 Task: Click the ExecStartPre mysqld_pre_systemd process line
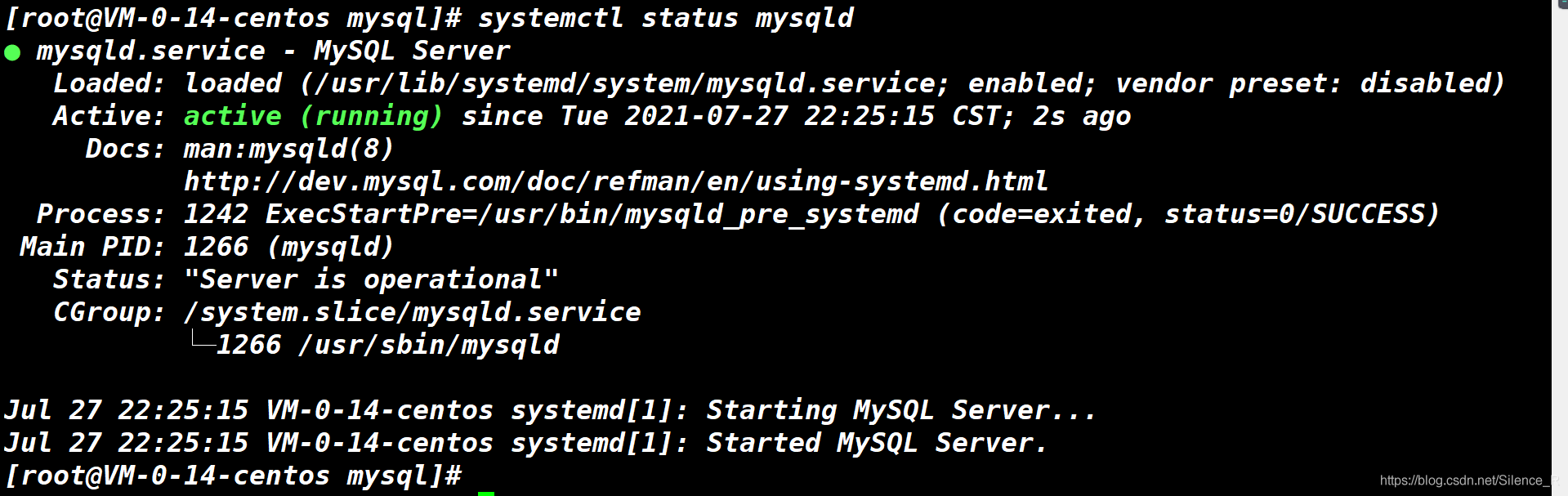point(811,214)
